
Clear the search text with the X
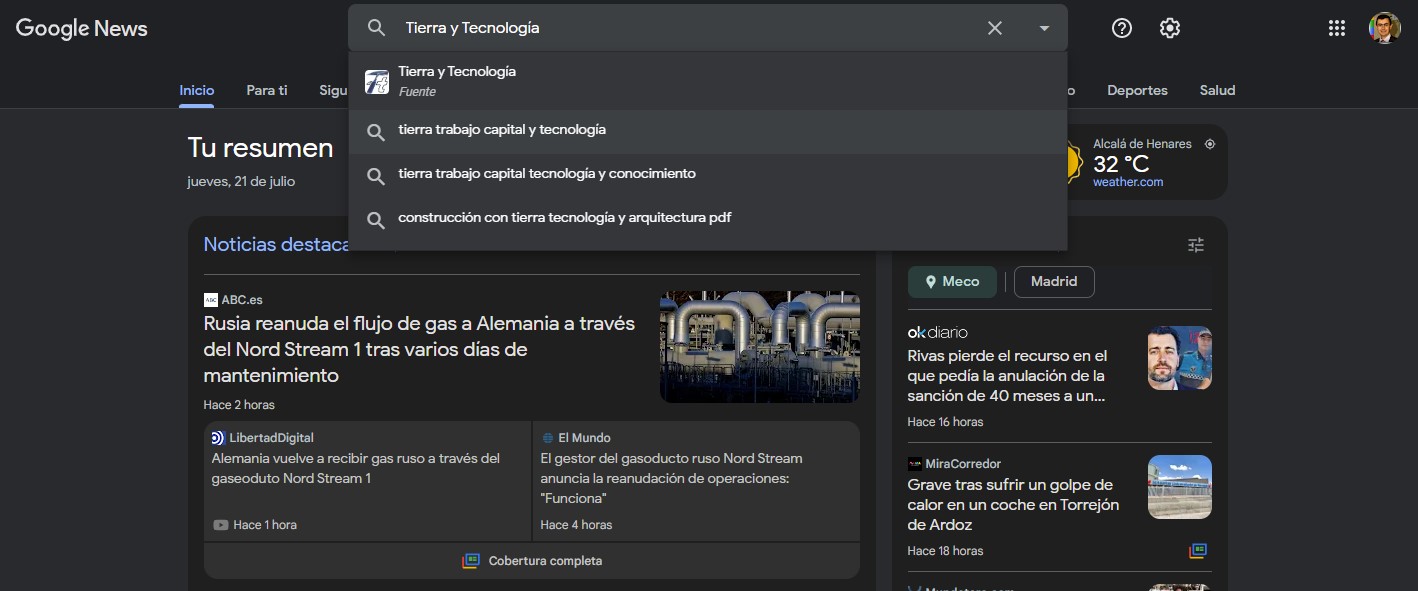click(x=995, y=28)
